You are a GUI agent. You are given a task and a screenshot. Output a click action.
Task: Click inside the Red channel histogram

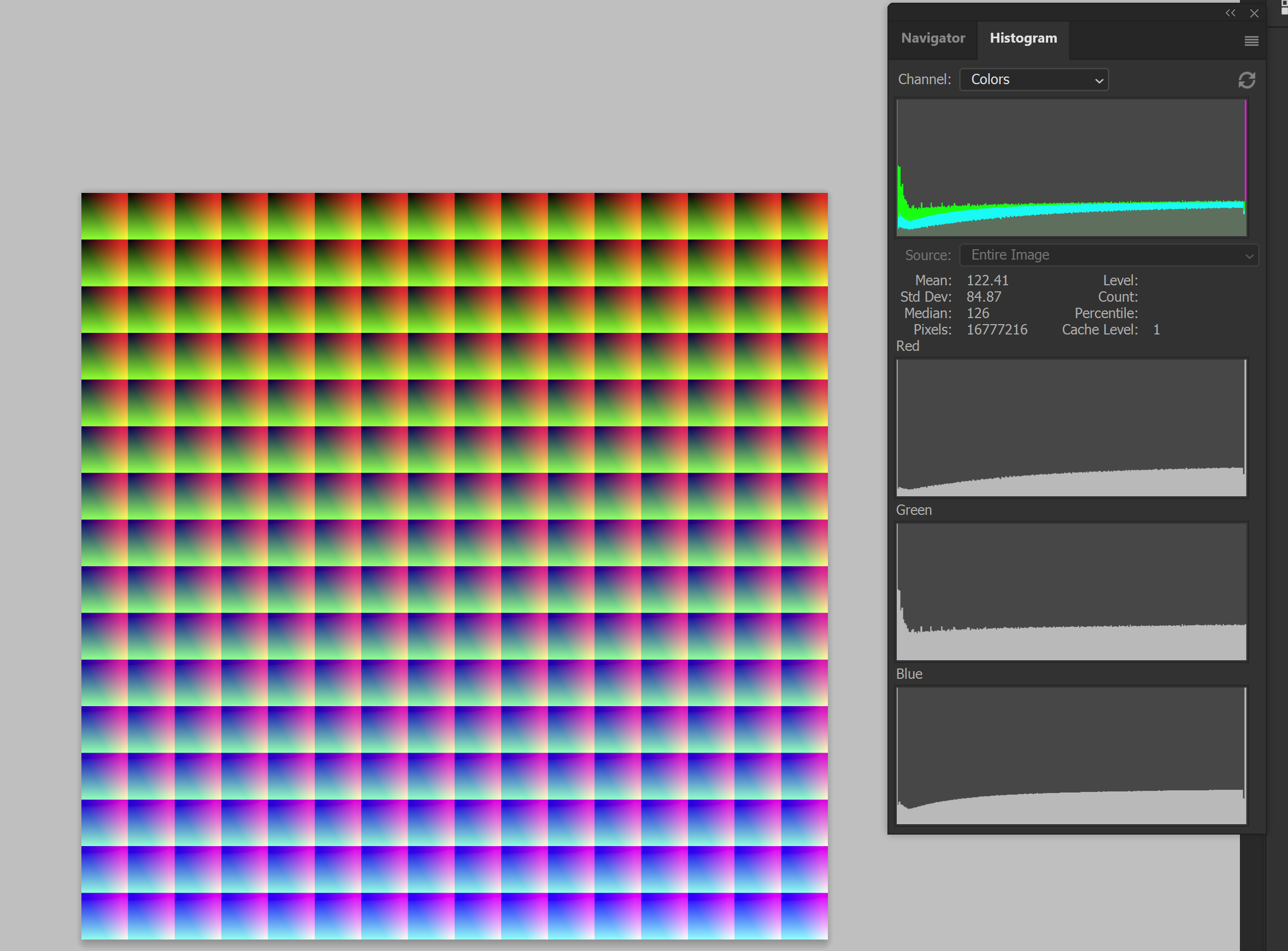click(1071, 428)
